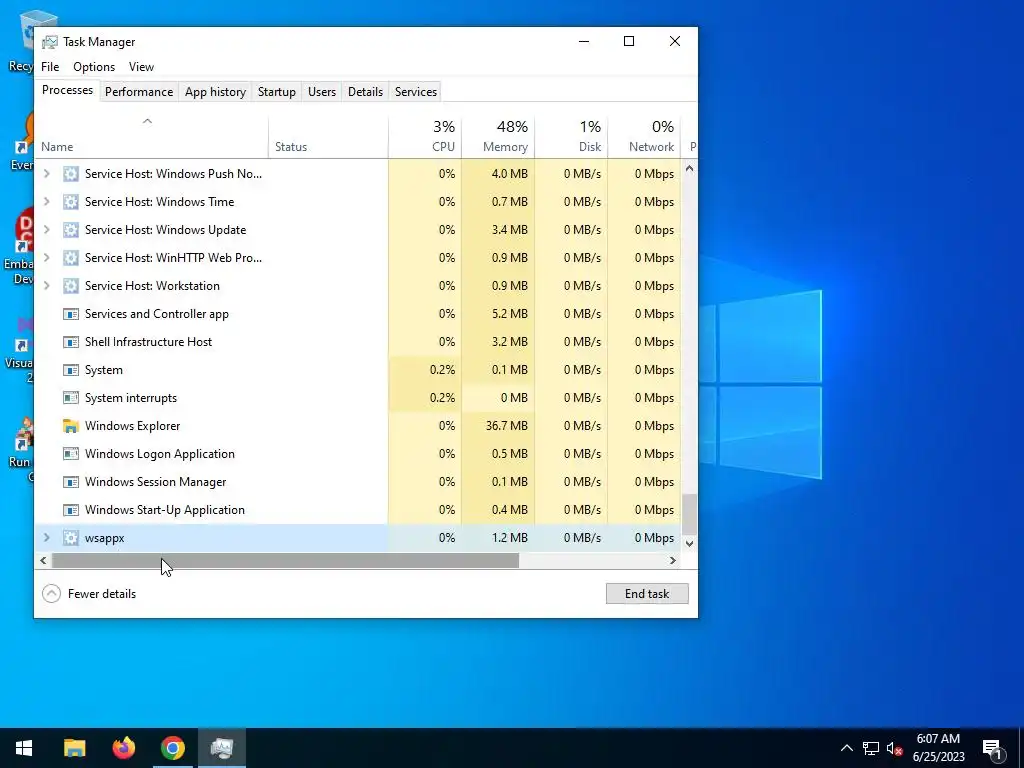
Task: Click the Services and Controller app icon
Action: pyautogui.click(x=71, y=314)
